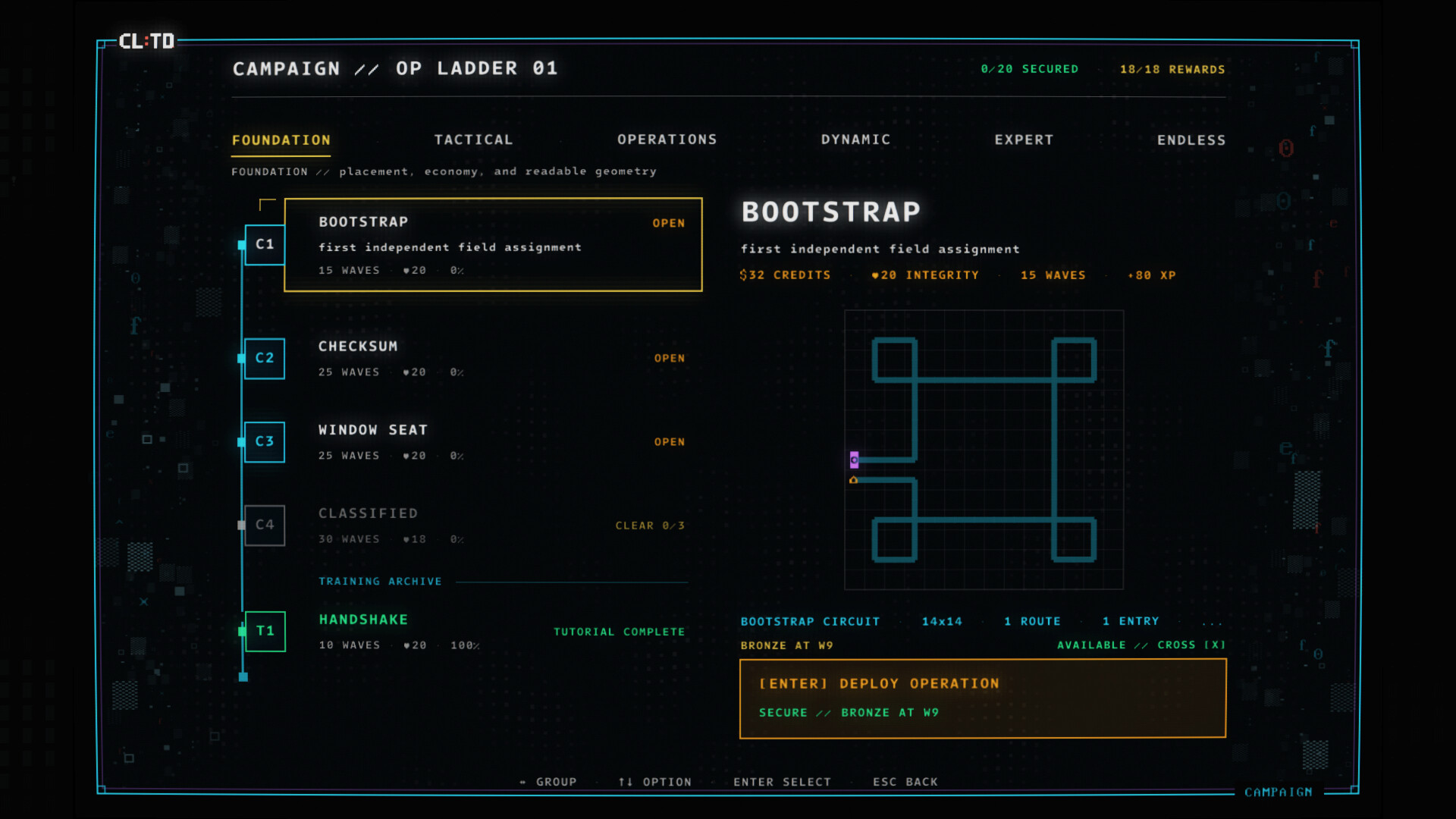Click Available Cross [X] option
1456x819 pixels.
(x=1141, y=645)
